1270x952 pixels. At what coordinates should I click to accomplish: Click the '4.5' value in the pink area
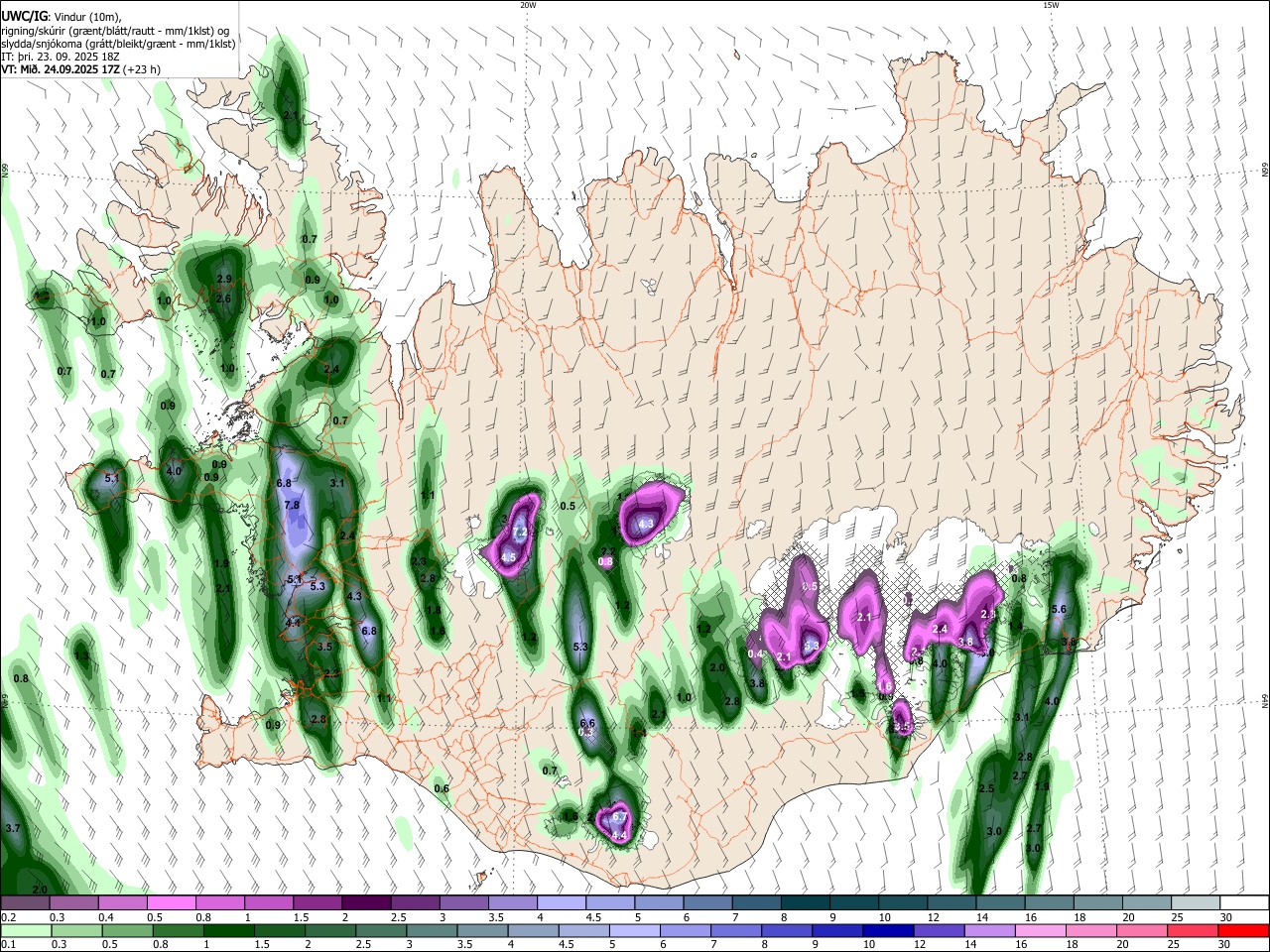pos(508,558)
